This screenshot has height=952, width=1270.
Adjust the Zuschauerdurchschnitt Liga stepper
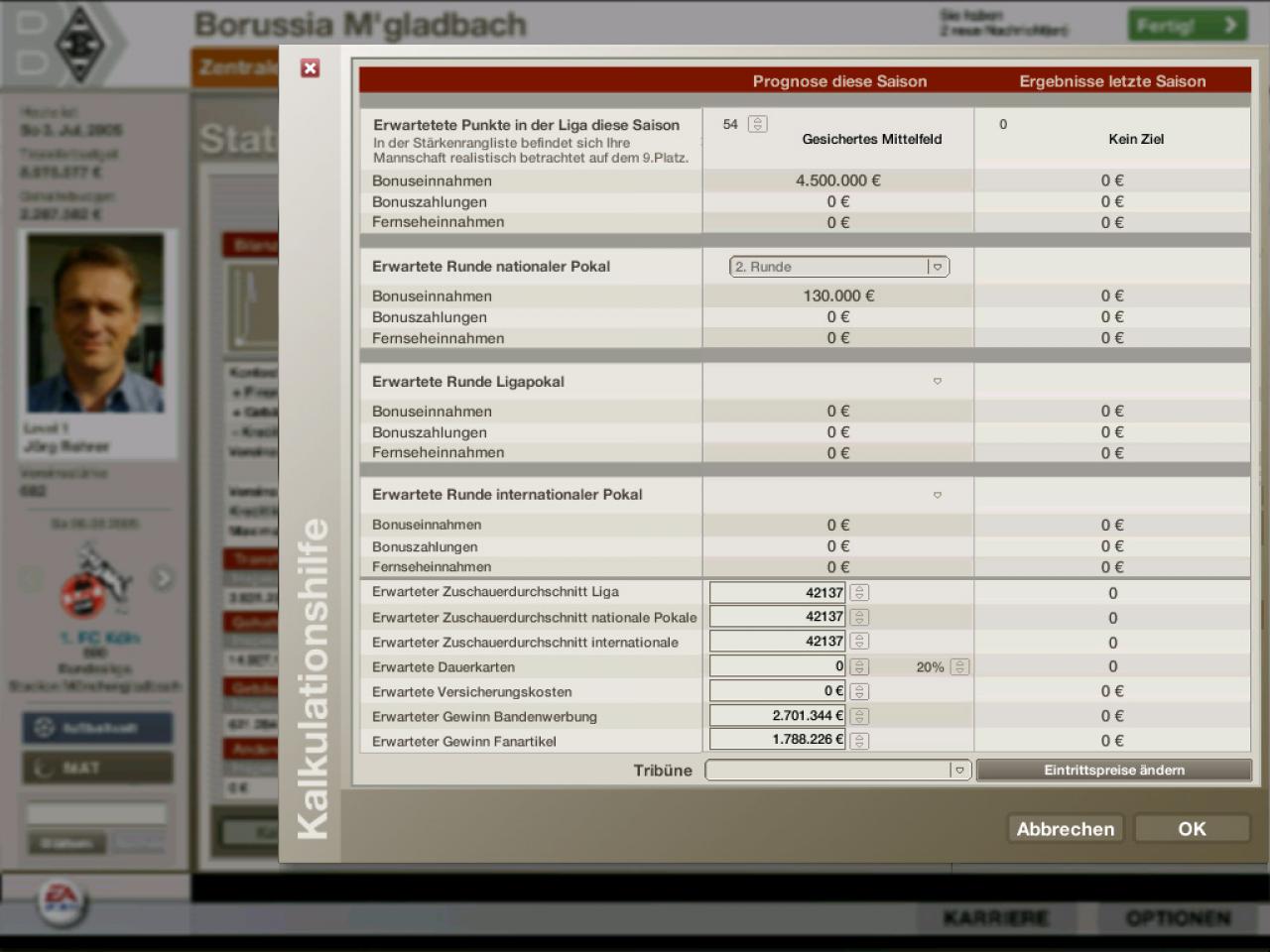[859, 592]
